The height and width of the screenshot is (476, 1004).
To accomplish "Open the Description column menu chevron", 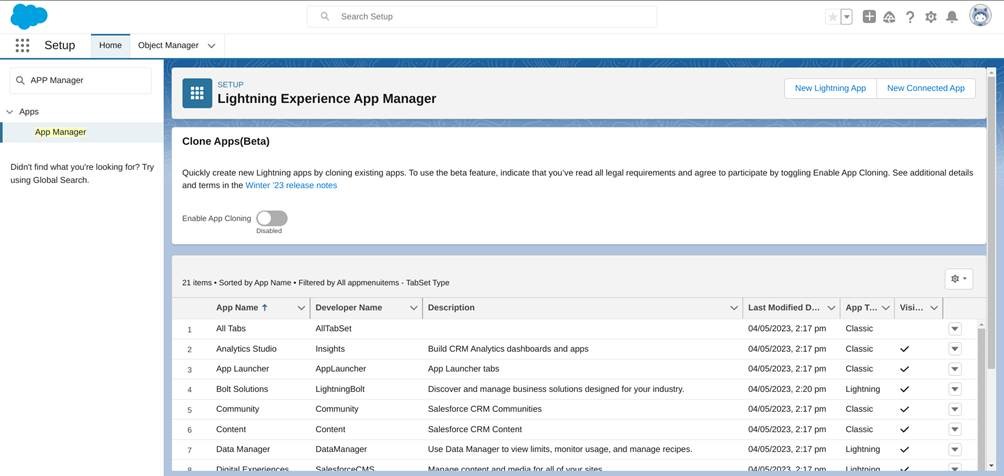I will coord(733,308).
